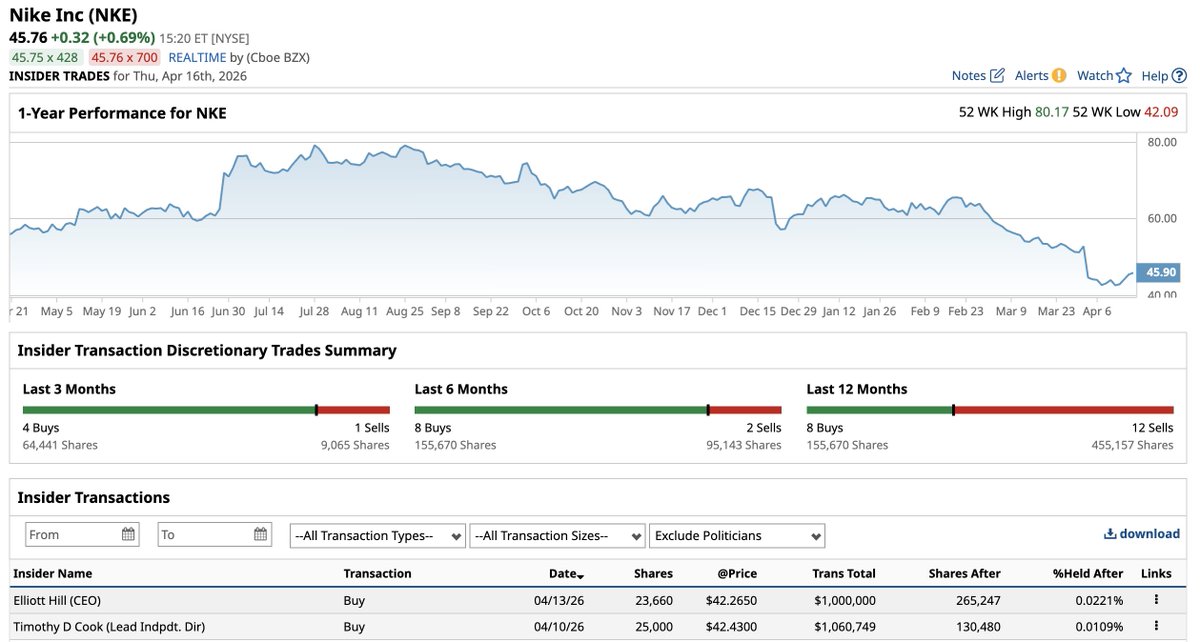Click the Nike Inc (NKE) title
This screenshot has height=642, width=1200.
(x=74, y=15)
